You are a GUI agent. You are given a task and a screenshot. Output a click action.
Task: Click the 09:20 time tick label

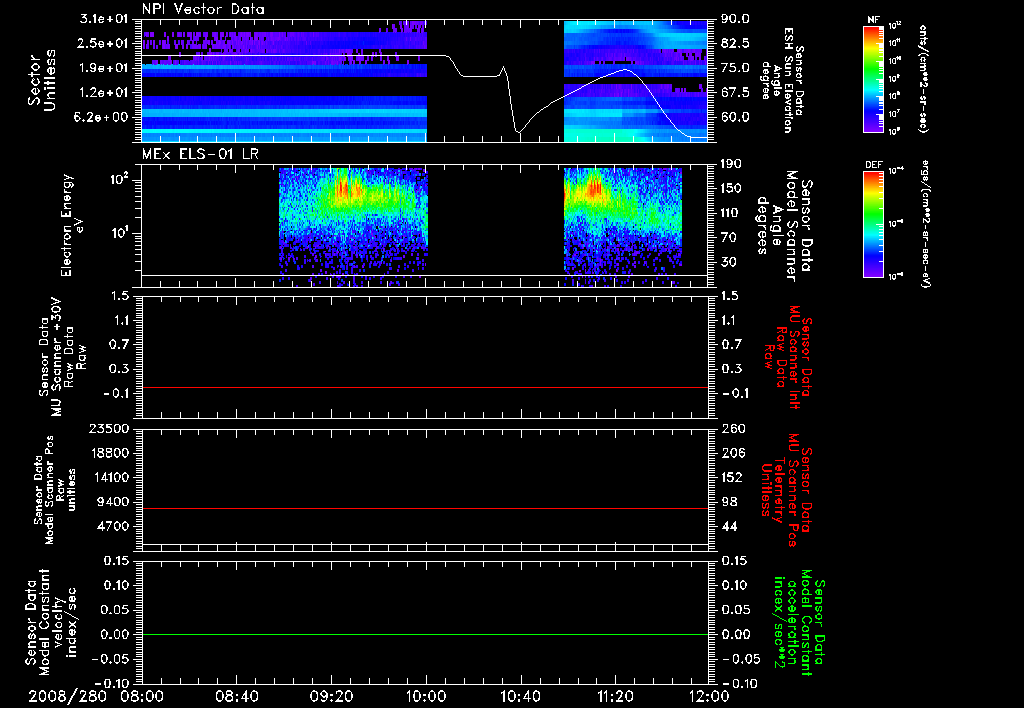(332, 696)
